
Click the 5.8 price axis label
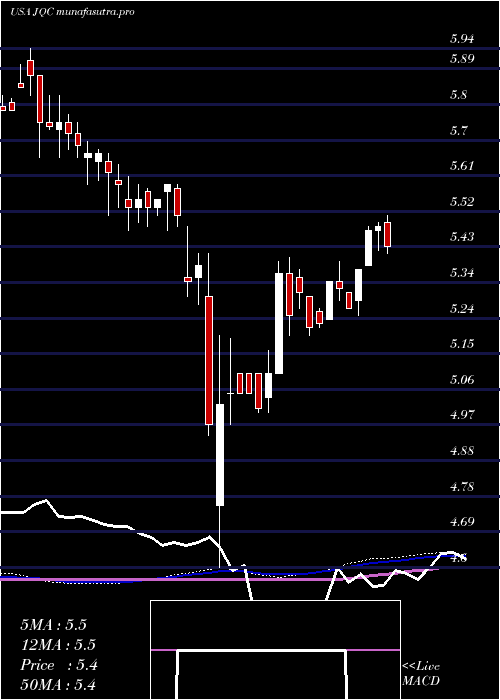coord(458,95)
